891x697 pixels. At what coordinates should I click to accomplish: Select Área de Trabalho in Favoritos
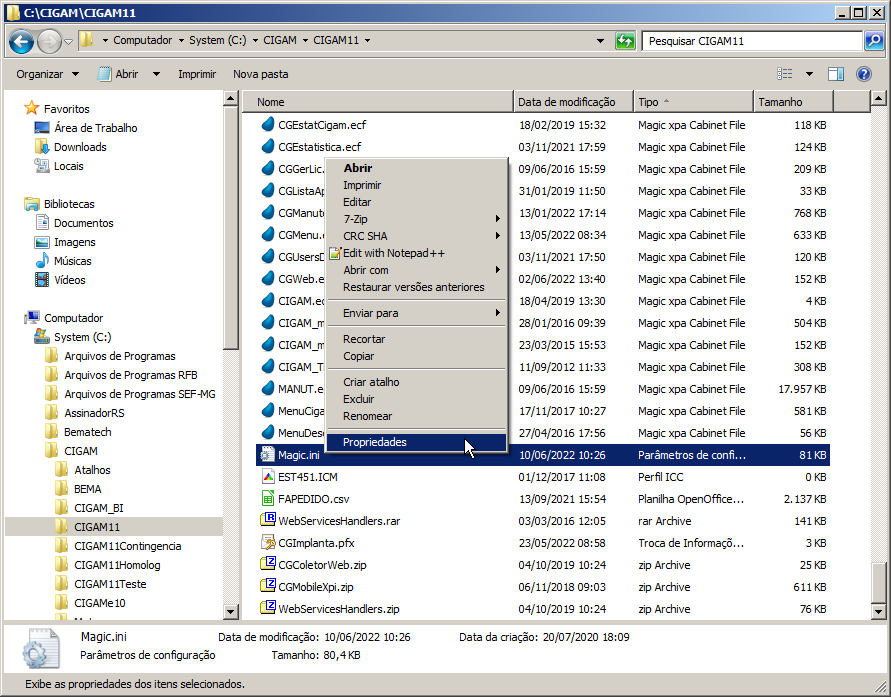95,128
